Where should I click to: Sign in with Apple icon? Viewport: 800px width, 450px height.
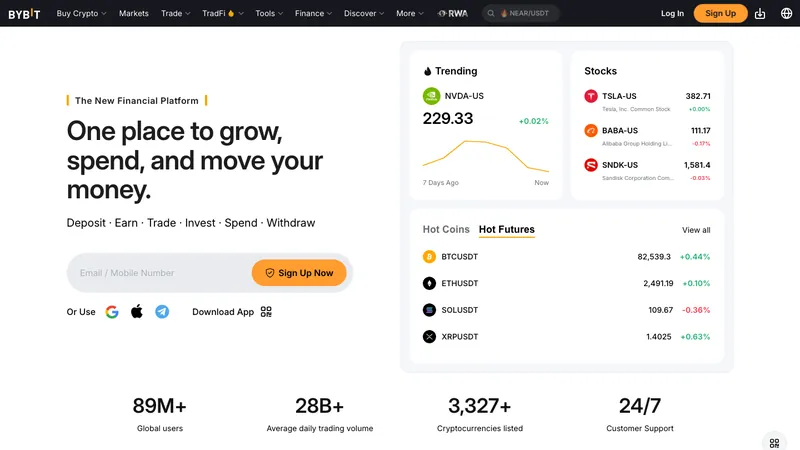137,311
